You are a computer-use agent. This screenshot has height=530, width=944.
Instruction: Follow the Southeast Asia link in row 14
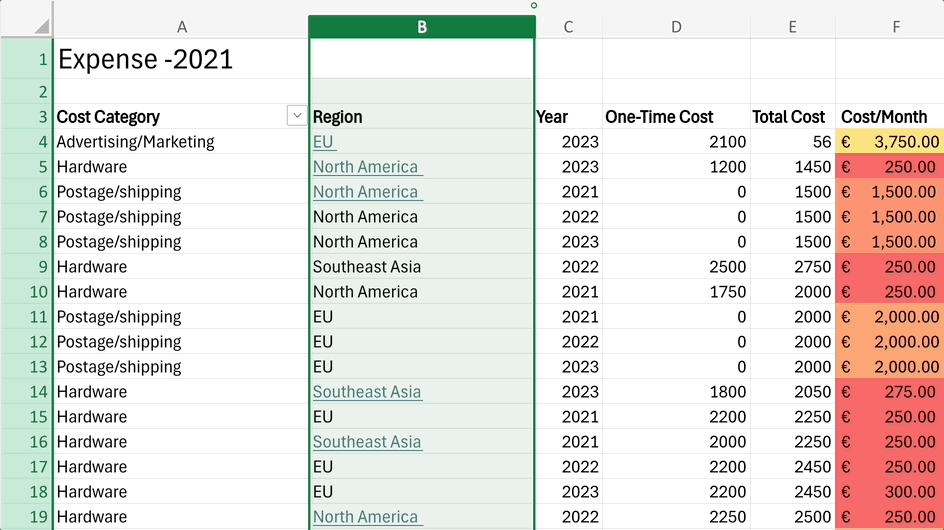point(367,392)
